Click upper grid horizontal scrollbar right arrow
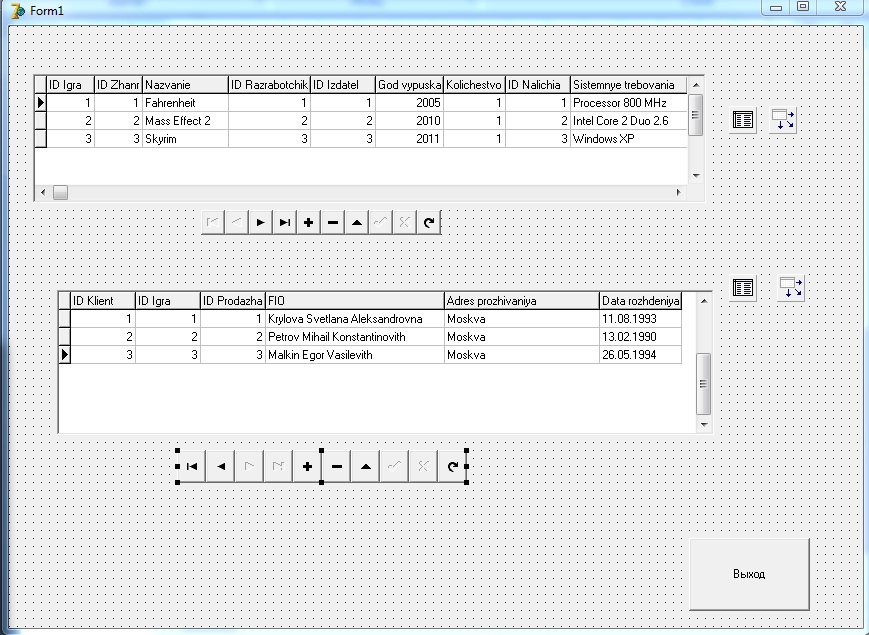 [678, 192]
